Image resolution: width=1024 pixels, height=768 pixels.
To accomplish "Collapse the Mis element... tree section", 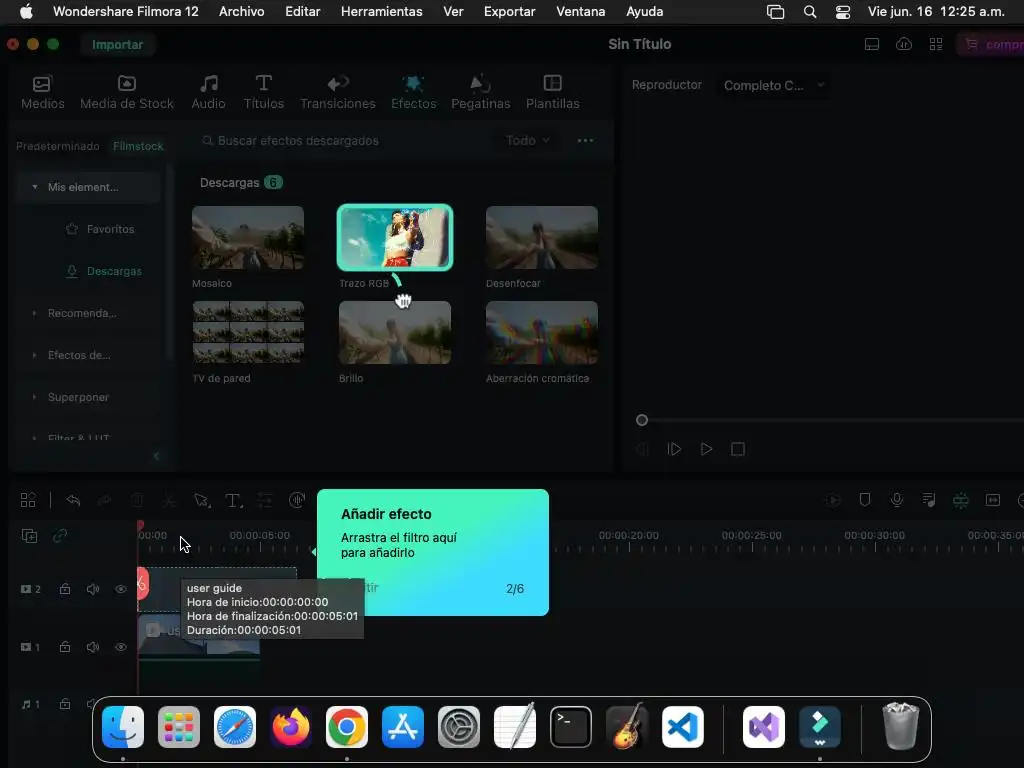I will 35,187.
